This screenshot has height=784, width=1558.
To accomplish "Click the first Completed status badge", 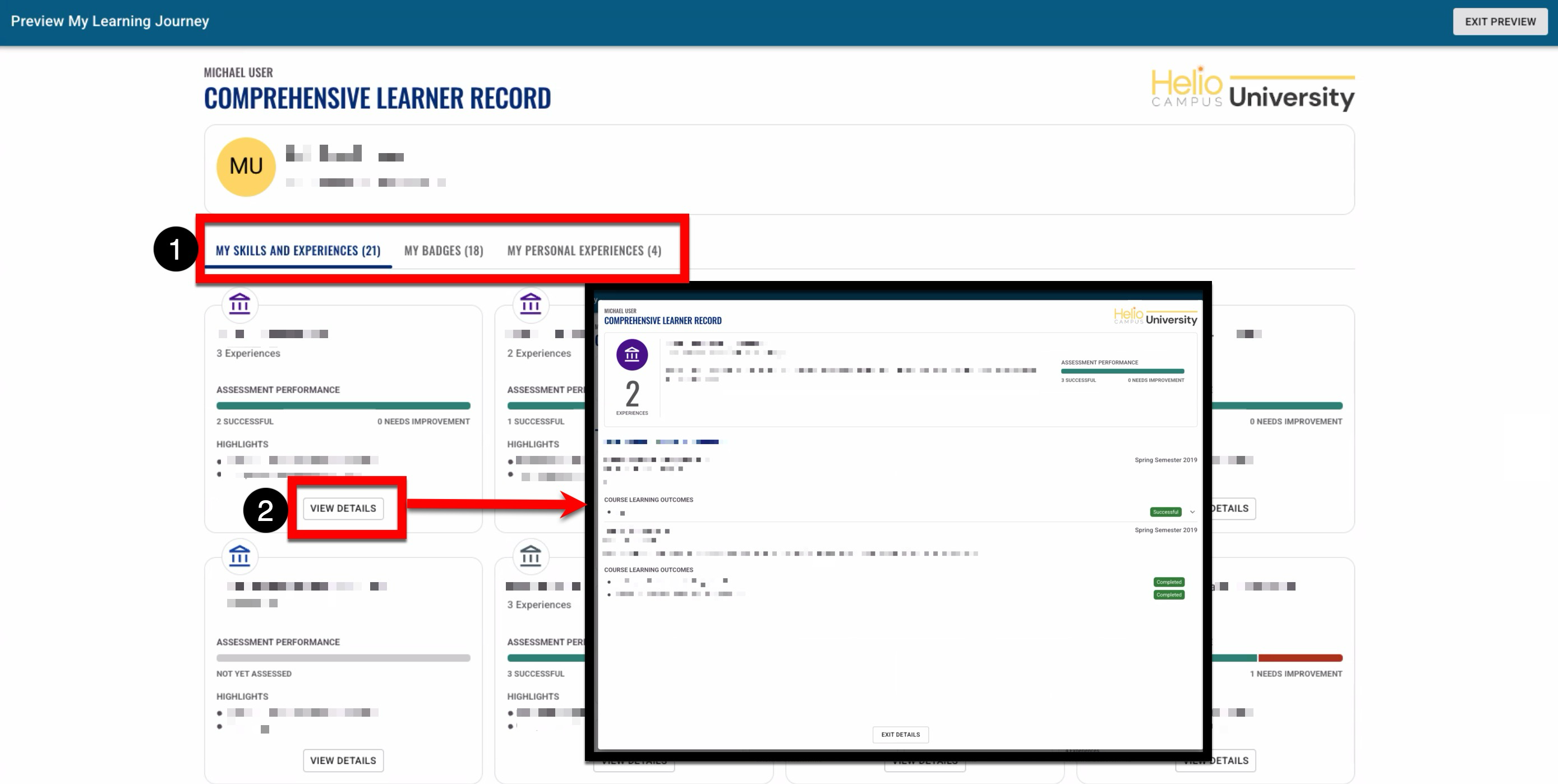I will pyautogui.click(x=1169, y=582).
